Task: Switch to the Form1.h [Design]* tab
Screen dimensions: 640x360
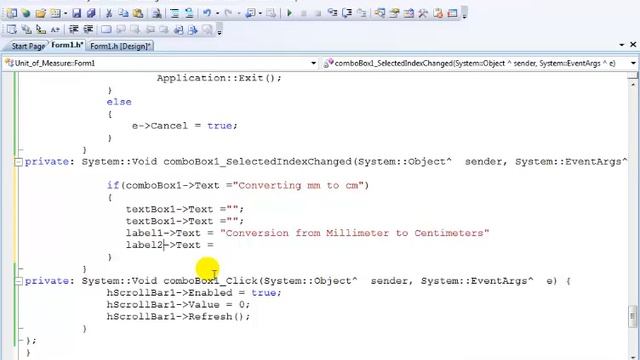Action: coord(120,46)
